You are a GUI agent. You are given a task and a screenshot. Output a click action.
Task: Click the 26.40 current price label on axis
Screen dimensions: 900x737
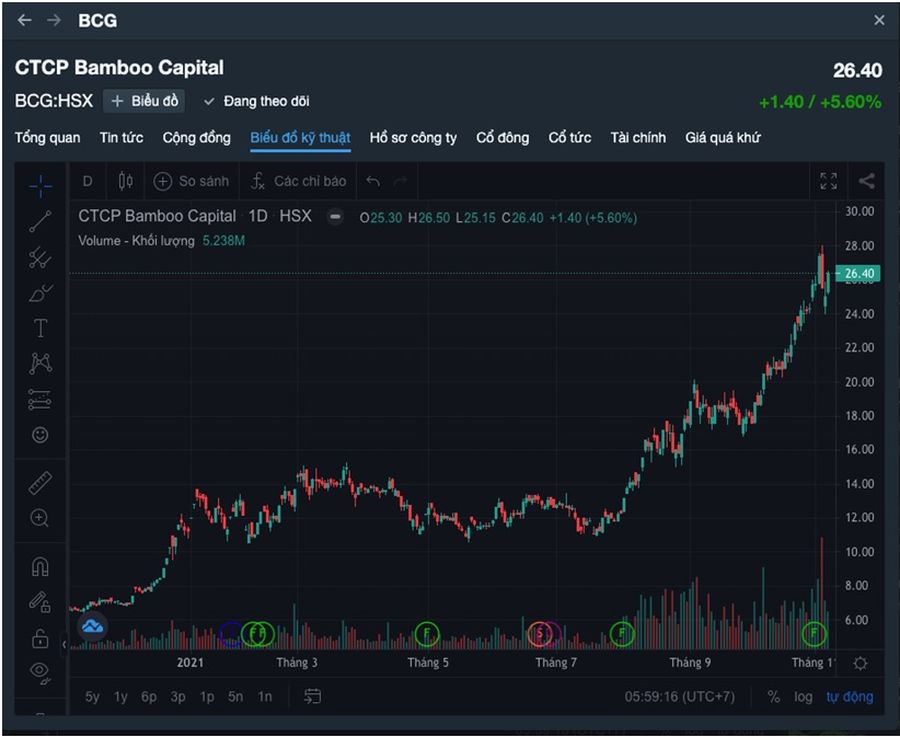tap(859, 273)
